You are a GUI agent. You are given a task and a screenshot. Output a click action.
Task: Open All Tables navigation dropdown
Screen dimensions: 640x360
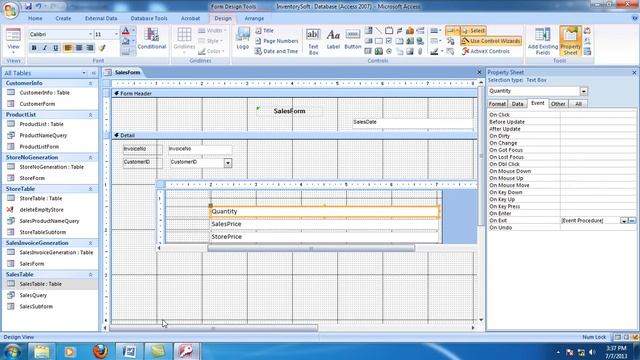84,73
